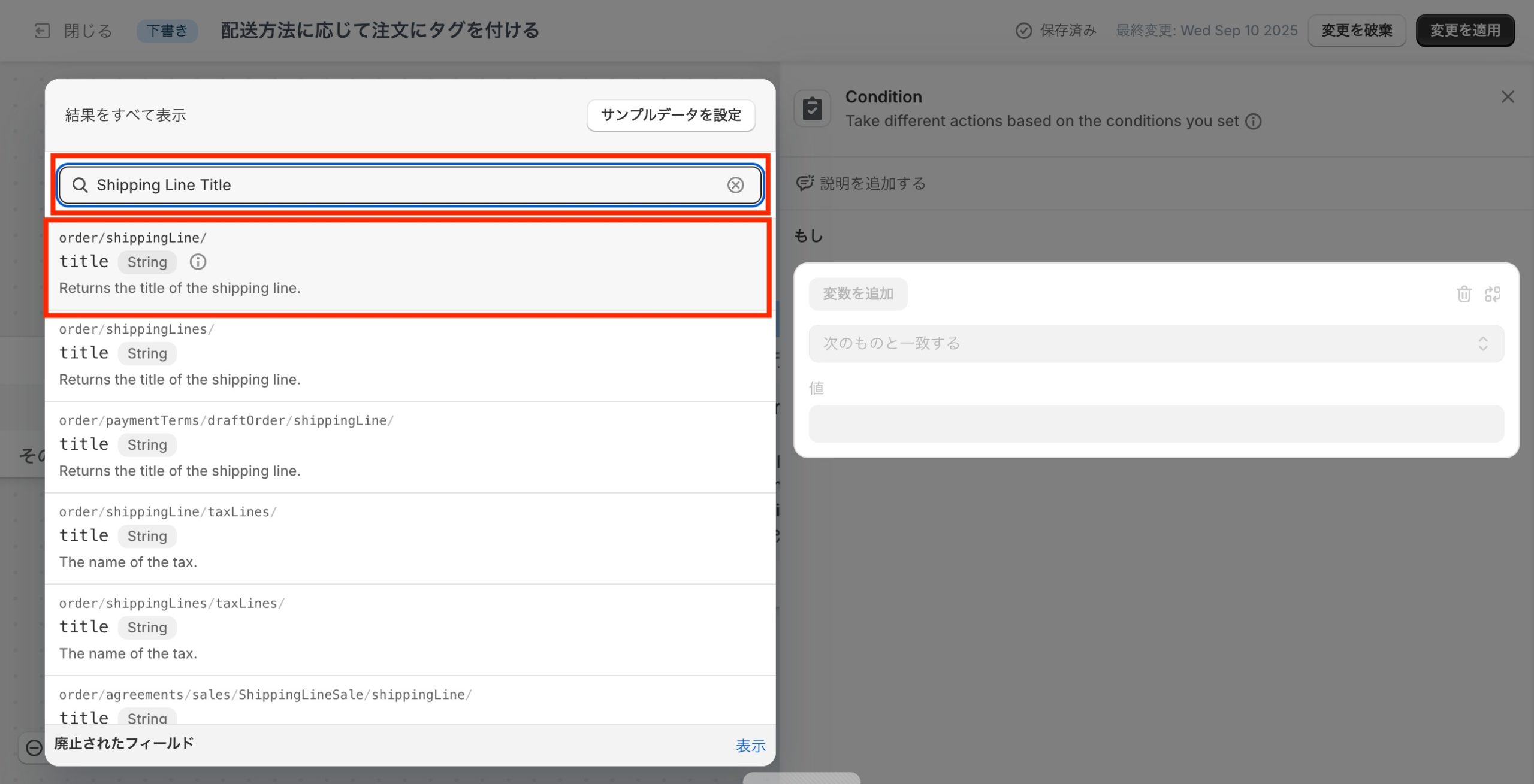Open the 次のものと一致する operator dropdown
Screen dimensions: 1534x784
click(1155, 343)
